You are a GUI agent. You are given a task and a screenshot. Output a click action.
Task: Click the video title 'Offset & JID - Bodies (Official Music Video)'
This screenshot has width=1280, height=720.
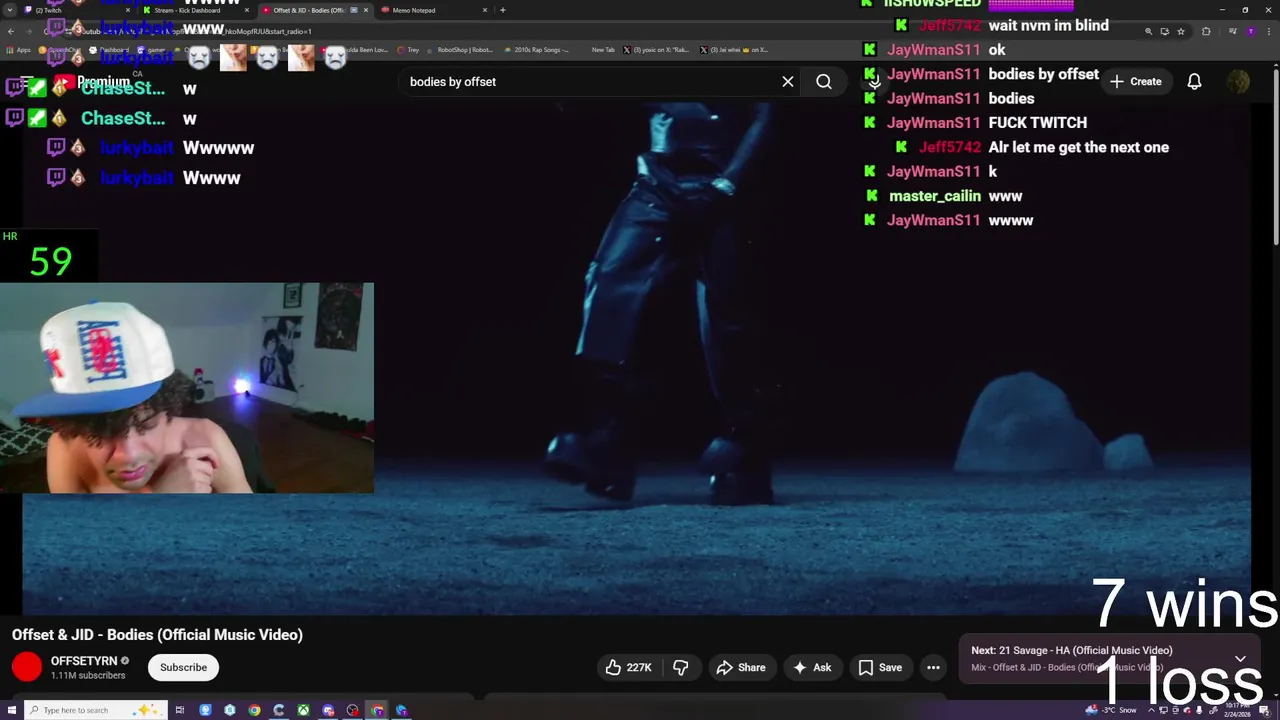(x=157, y=635)
